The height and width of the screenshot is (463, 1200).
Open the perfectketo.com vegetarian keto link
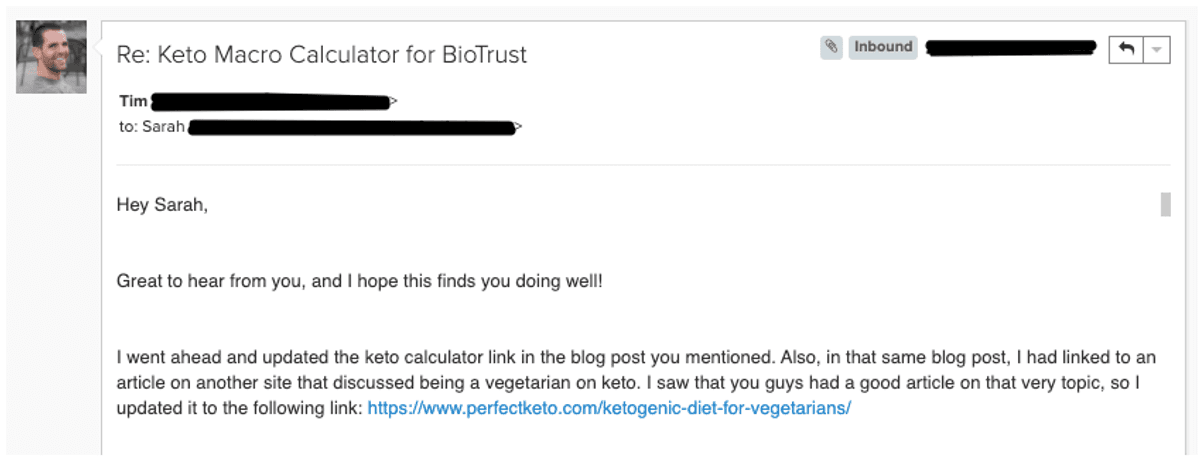[x=609, y=408]
